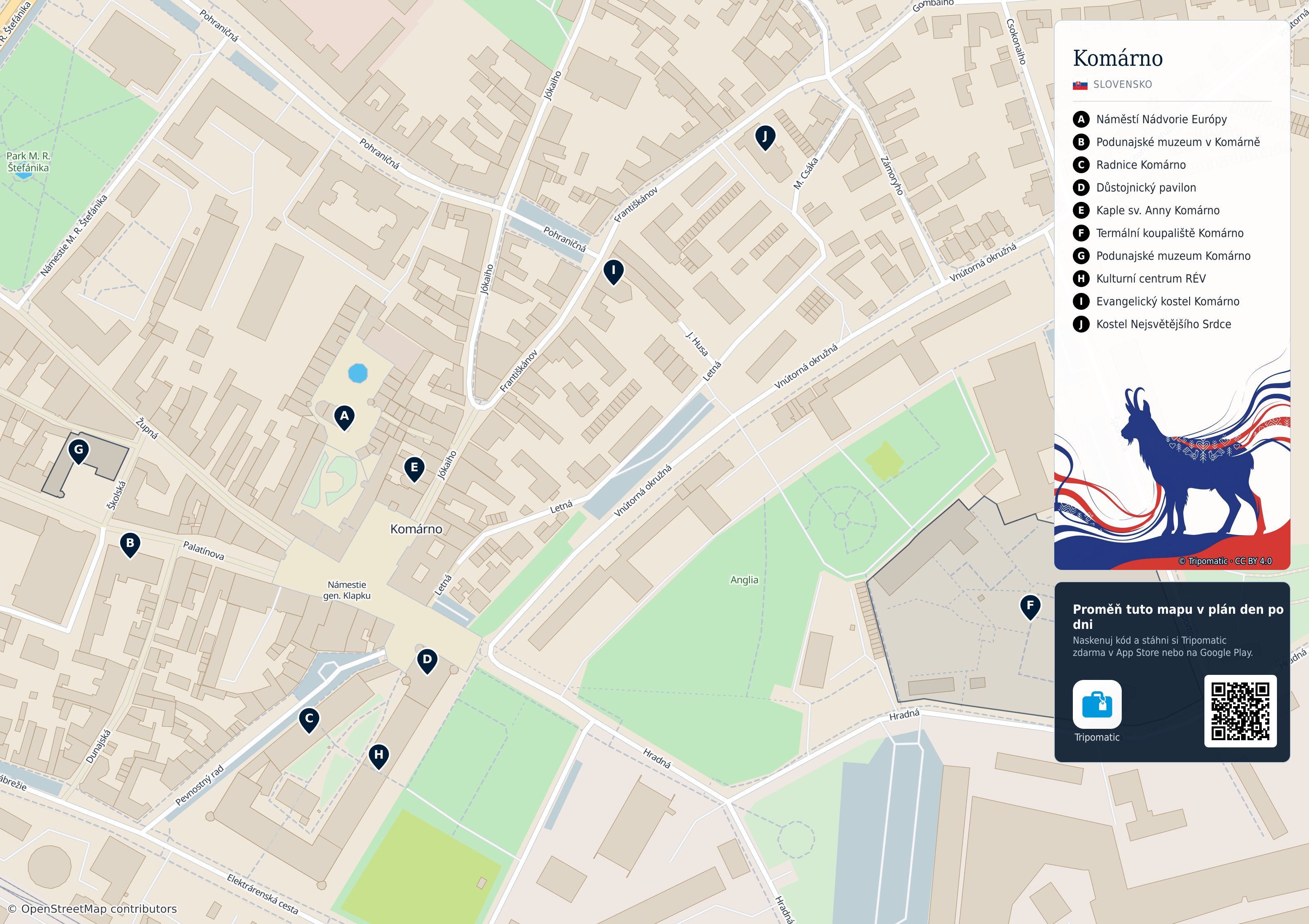The width and height of the screenshot is (1309, 924).
Task: Click the Komárno city label on the map
Action: 416,529
